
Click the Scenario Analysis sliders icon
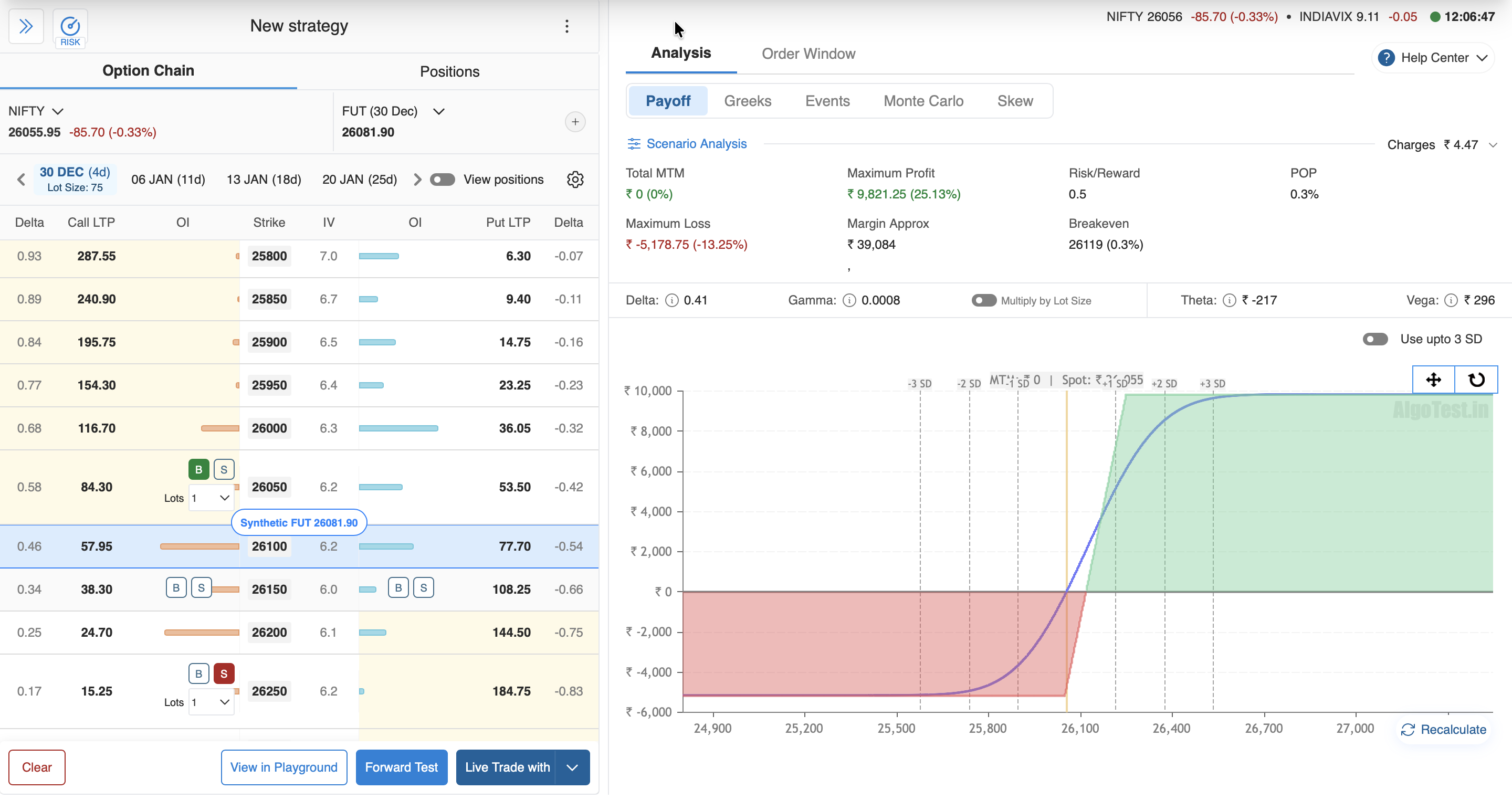(634, 144)
